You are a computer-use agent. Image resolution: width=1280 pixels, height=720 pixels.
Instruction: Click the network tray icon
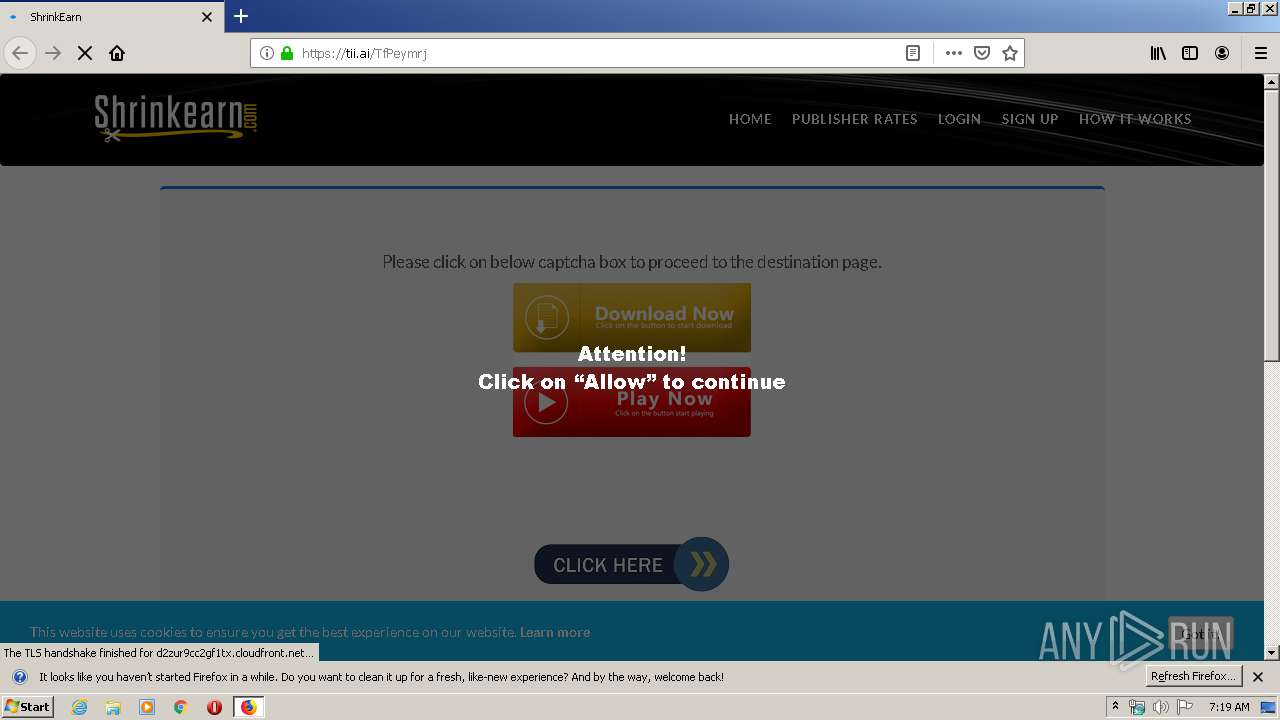(x=1137, y=707)
